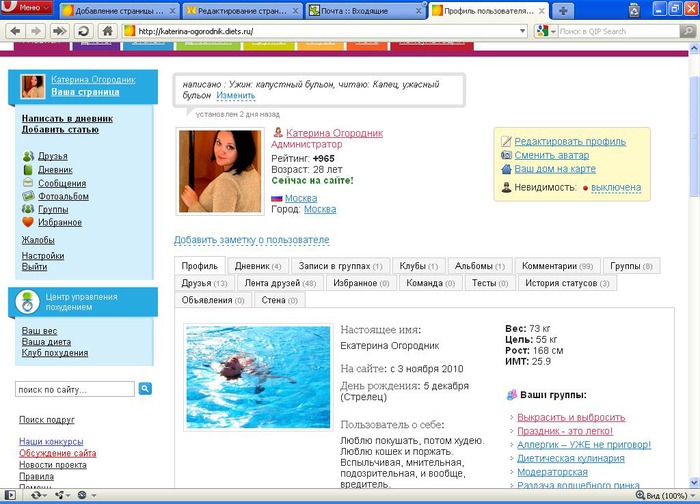Click the edit profile pencil icon
700x504 pixels.
tap(507, 142)
